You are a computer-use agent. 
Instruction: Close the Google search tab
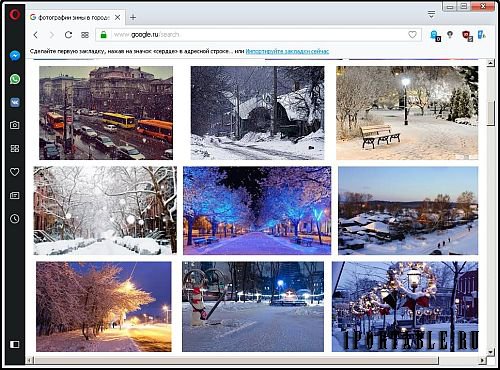click(x=118, y=17)
